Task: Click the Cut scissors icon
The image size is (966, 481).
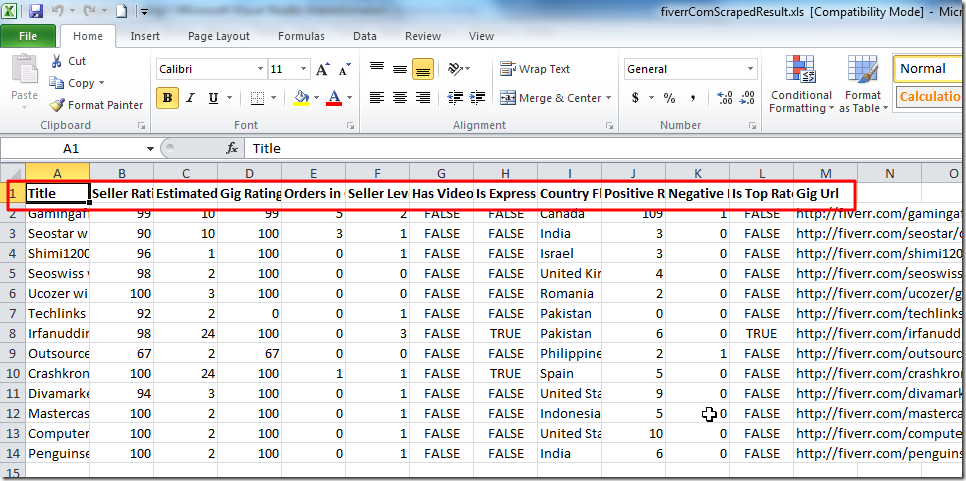Action: click(x=57, y=61)
